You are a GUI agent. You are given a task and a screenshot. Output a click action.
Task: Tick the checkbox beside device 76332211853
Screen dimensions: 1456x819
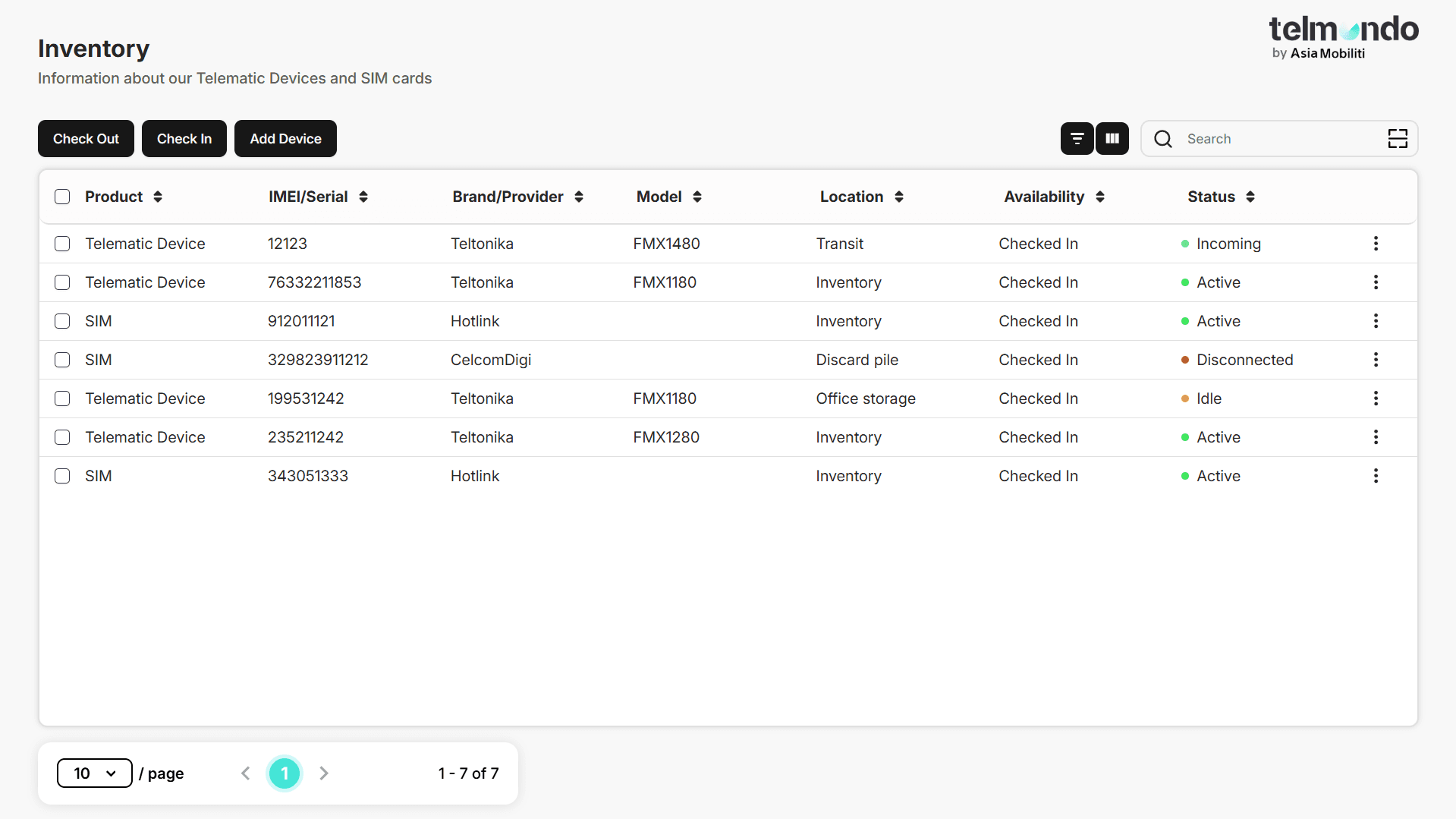(x=62, y=282)
